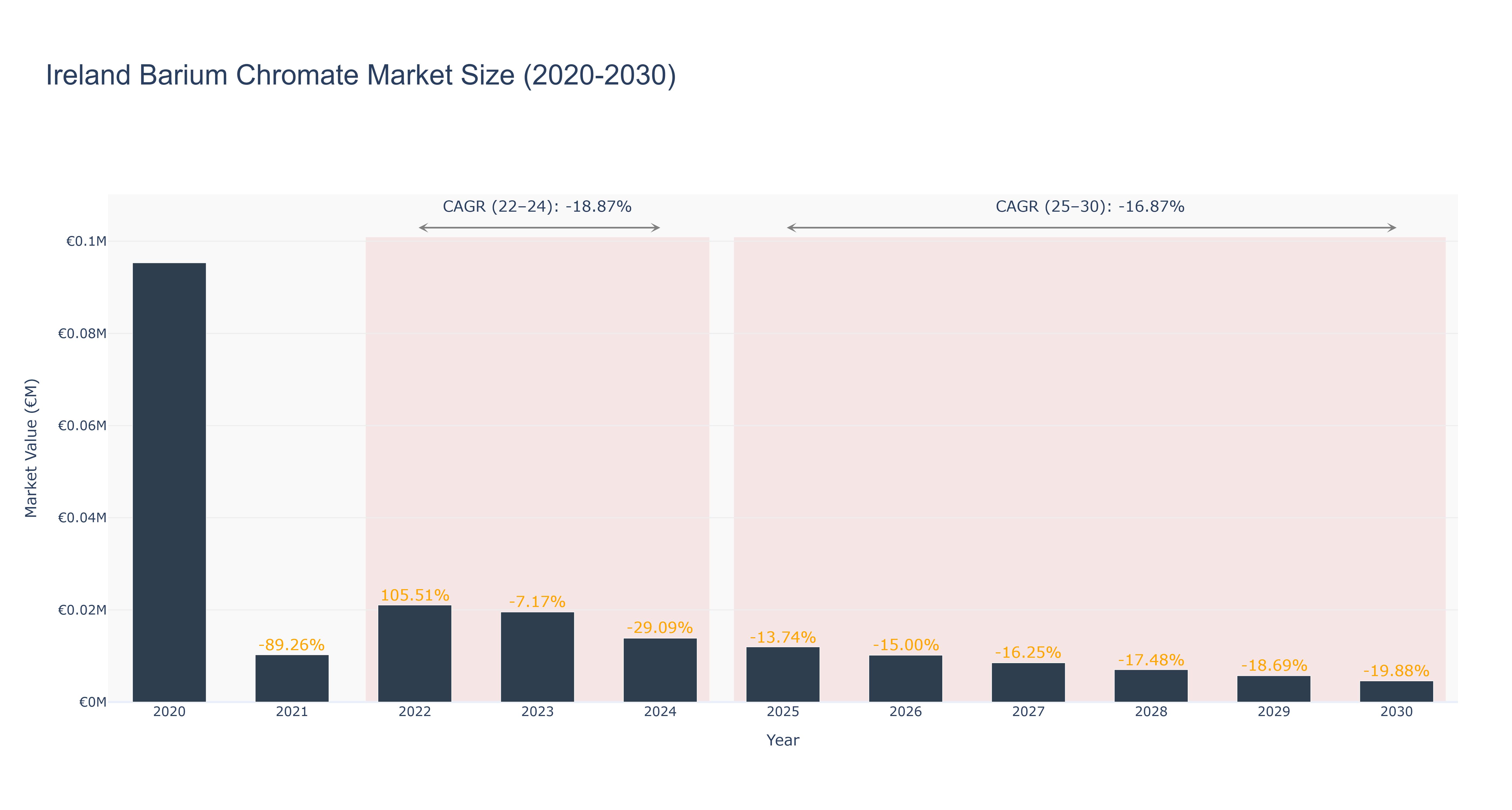
Task: Click the 'Market Value (€M)' axis title
Action: tap(31, 448)
